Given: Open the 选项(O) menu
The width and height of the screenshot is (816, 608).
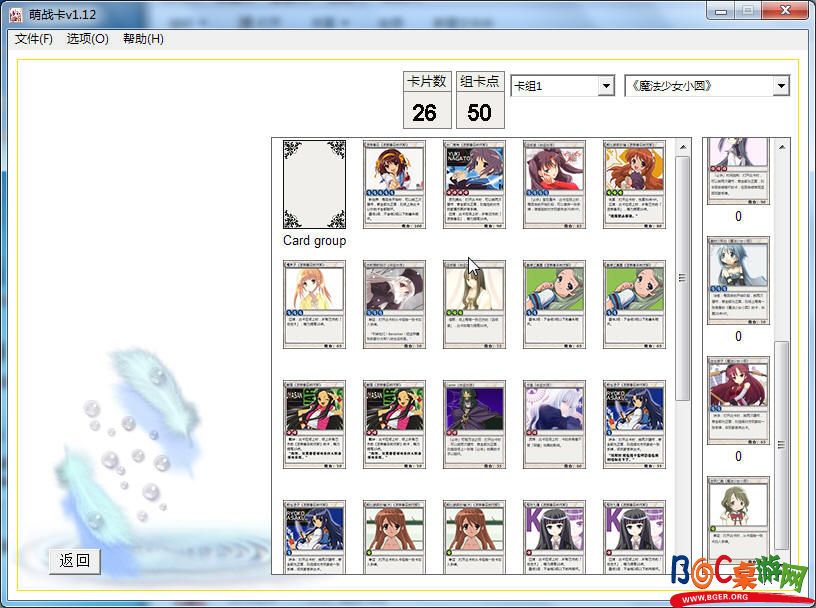Looking at the screenshot, I should click(87, 39).
